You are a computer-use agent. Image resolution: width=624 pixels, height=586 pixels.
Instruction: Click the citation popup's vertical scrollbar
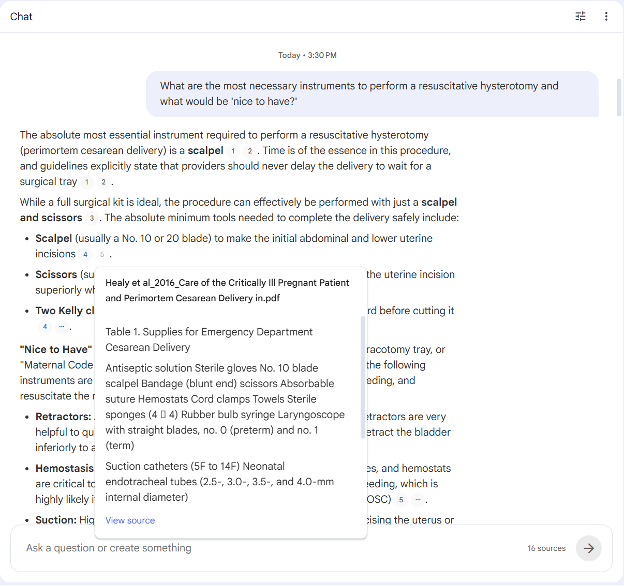[363, 377]
